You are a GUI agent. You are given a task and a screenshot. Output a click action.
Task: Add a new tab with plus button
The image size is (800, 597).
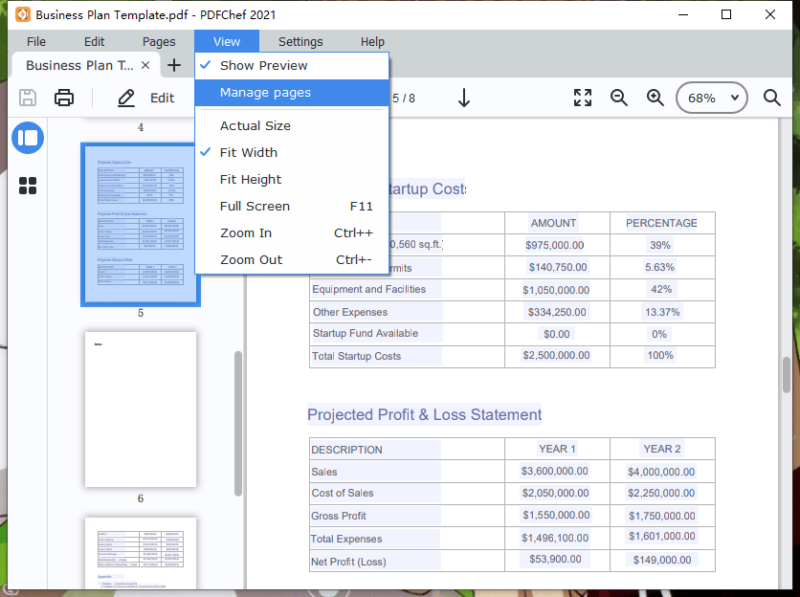(x=174, y=65)
